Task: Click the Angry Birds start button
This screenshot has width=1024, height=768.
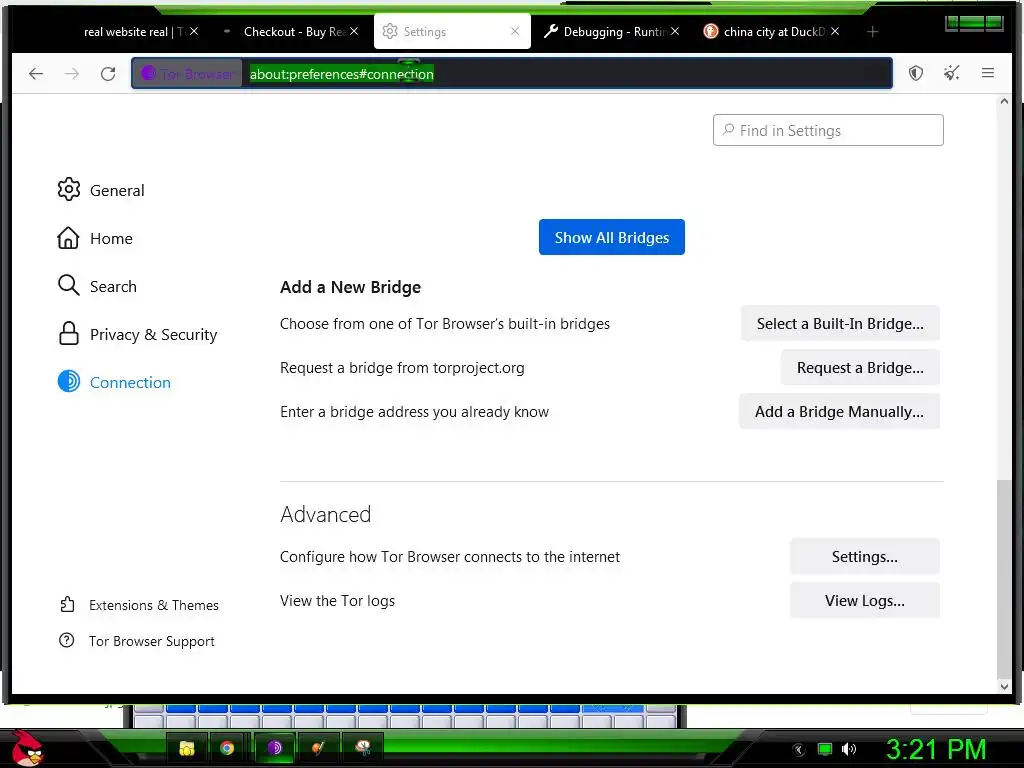Action: click(x=27, y=749)
